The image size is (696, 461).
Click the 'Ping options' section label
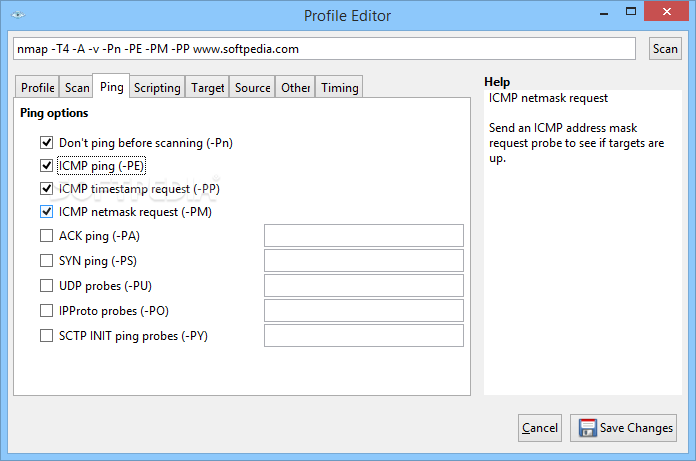pyautogui.click(x=54, y=113)
